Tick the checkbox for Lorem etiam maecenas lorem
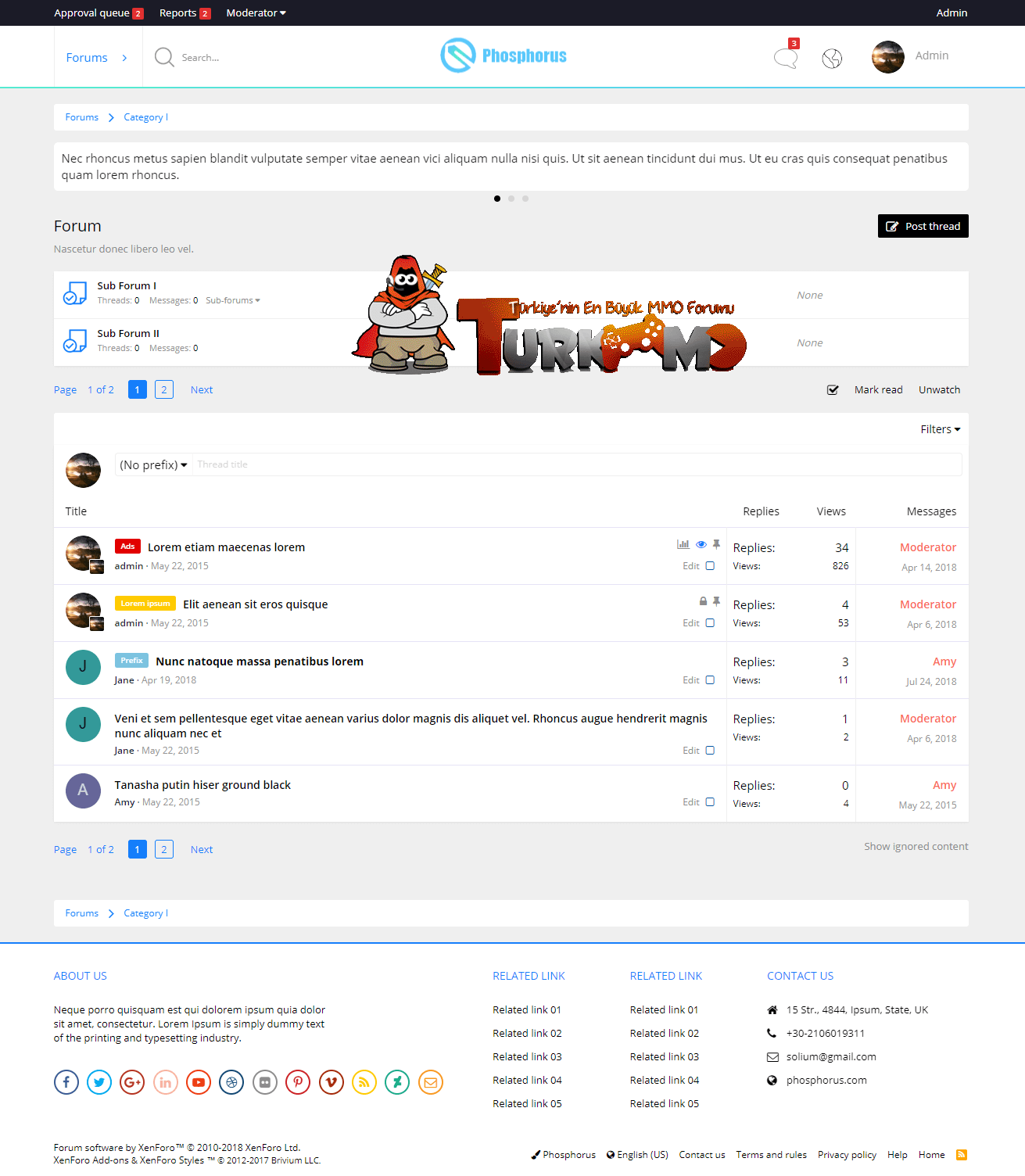1025x1176 pixels. (x=710, y=566)
